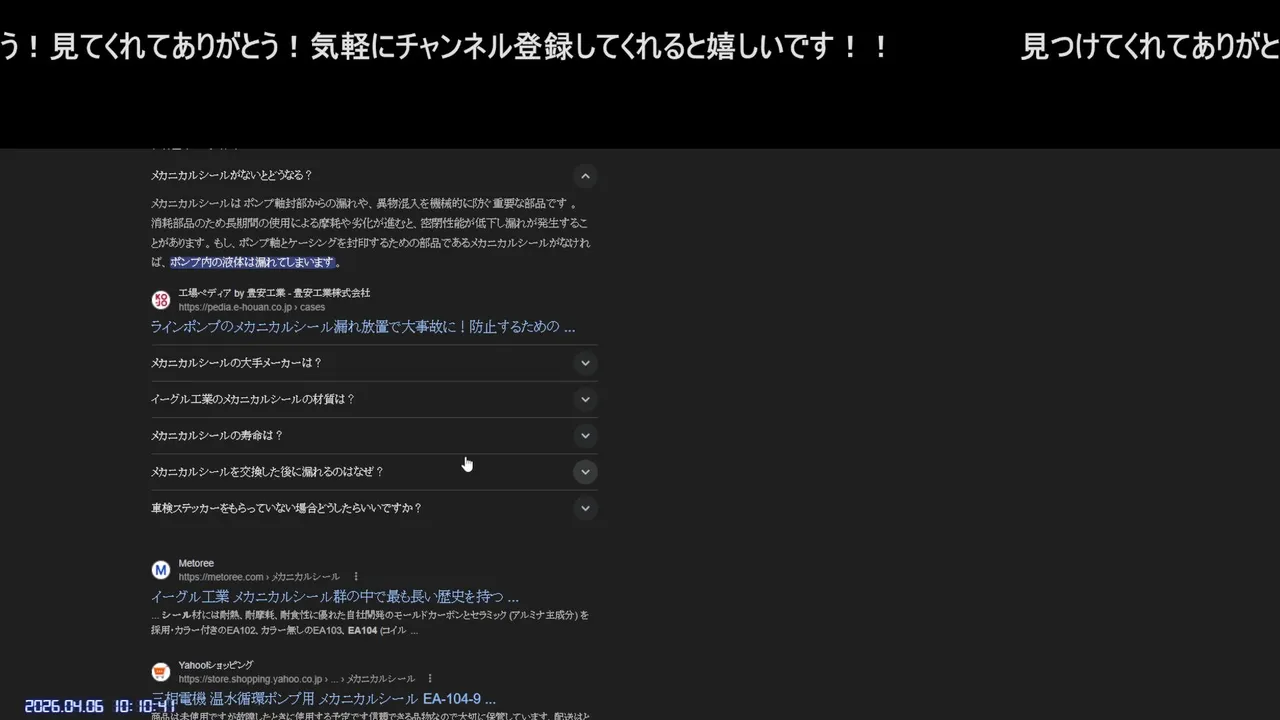Click the Metoree site name text
1280x720 pixels.
tap(196, 563)
